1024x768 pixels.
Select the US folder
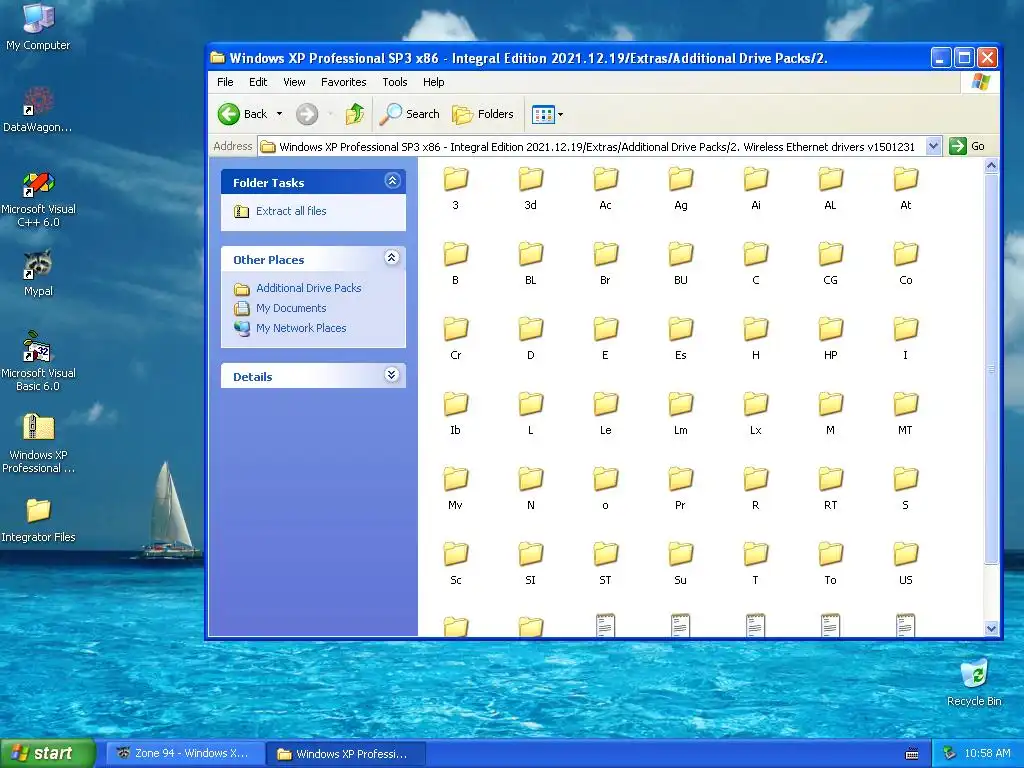pyautogui.click(x=905, y=564)
